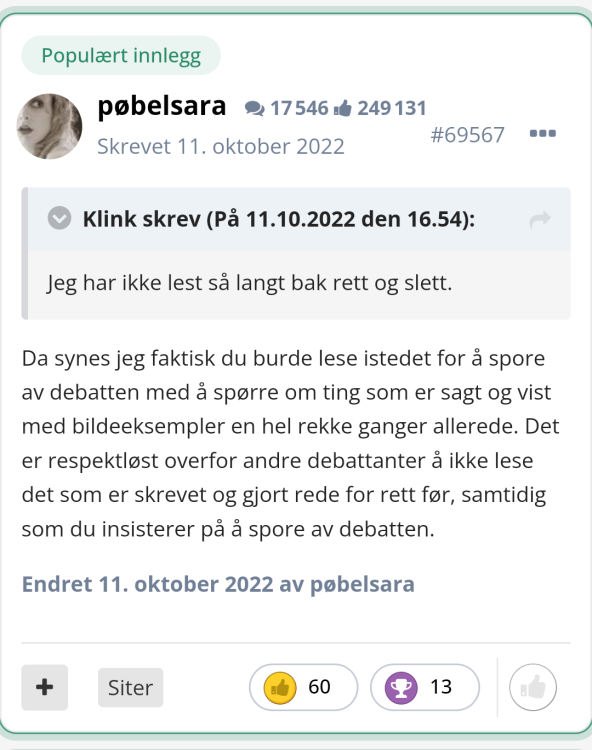Click the Skrevet 11. oktober 2022 timestamp
The image size is (592, 750).
coord(221,146)
